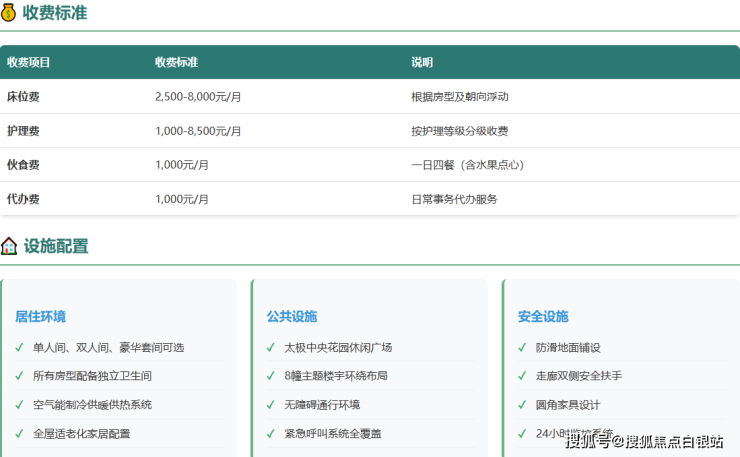Click the 床位费 row label
Screen dimensions: 740x457
(23, 97)
